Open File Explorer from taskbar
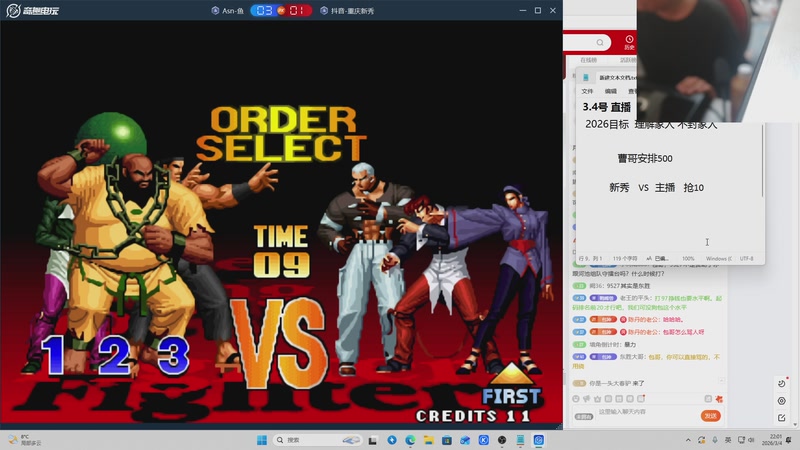Screen dimensions: 800x450 point(429,440)
